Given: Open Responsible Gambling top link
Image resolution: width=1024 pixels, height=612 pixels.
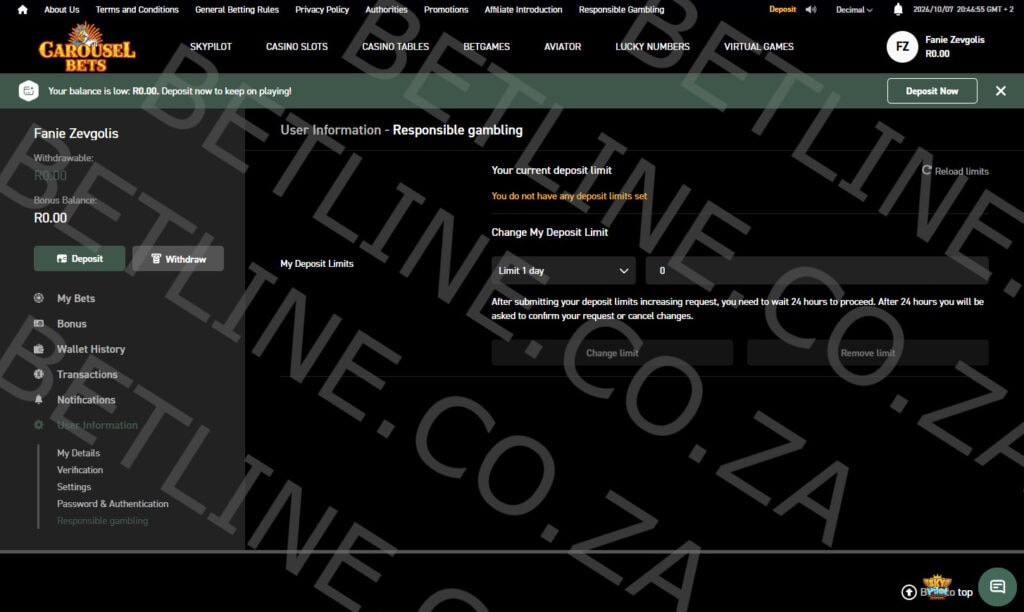Looking at the screenshot, I should 621,10.
